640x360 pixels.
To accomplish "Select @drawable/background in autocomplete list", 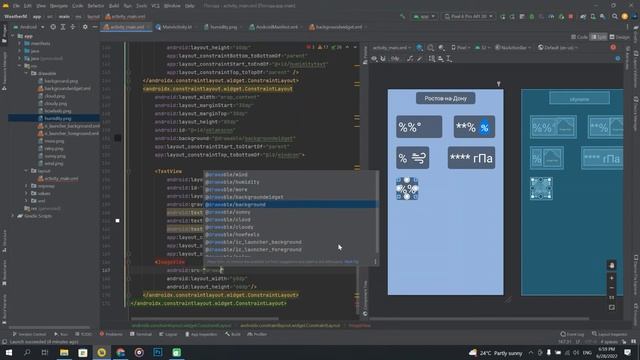I will click(x=291, y=204).
